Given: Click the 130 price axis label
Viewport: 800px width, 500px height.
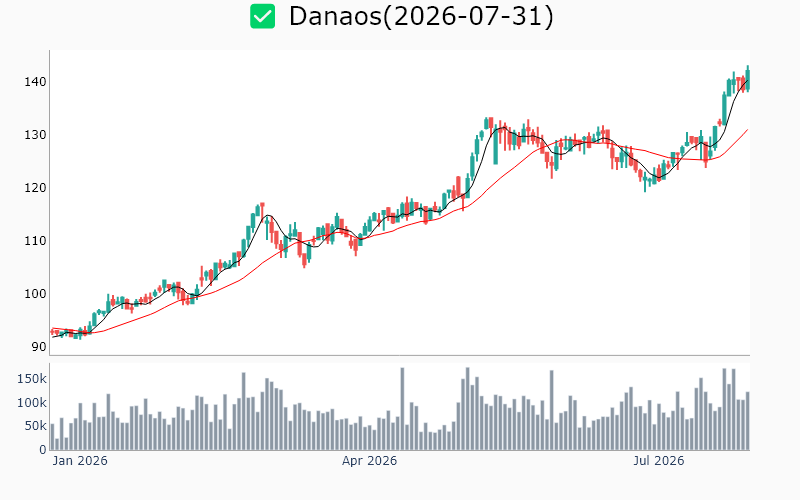Looking at the screenshot, I should click(35, 135).
